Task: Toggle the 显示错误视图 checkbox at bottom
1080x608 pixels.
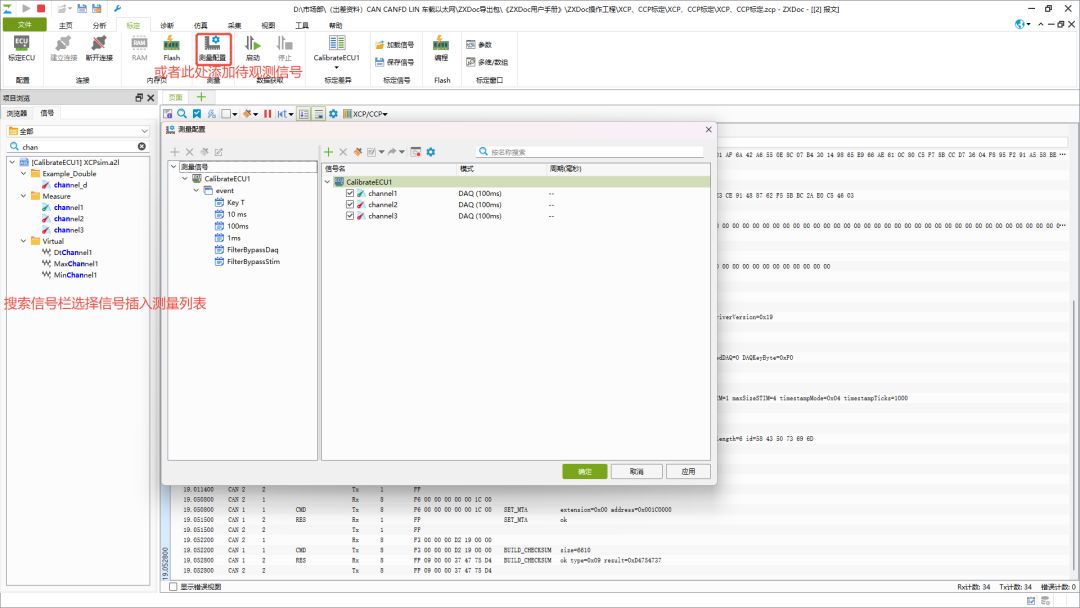Action: 174,587
